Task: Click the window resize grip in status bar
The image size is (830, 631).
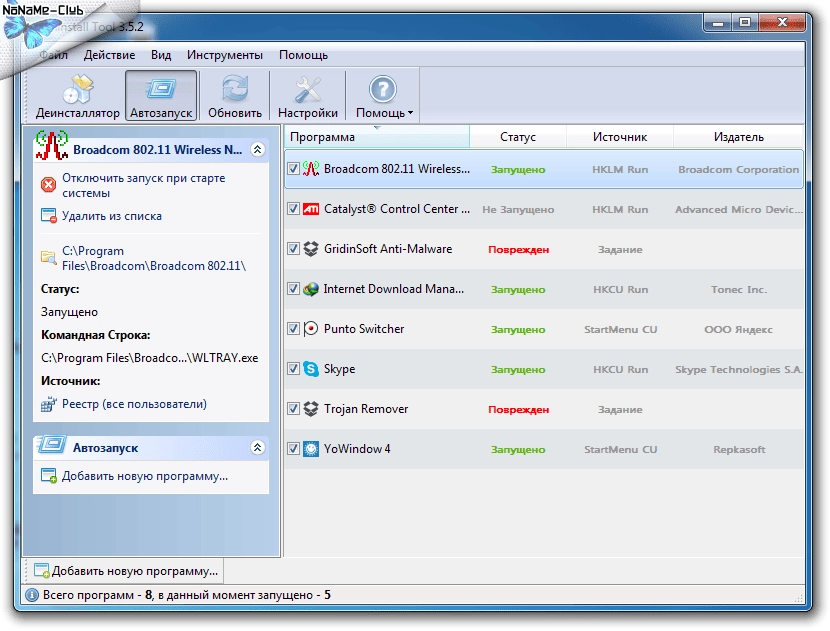Action: (798, 598)
